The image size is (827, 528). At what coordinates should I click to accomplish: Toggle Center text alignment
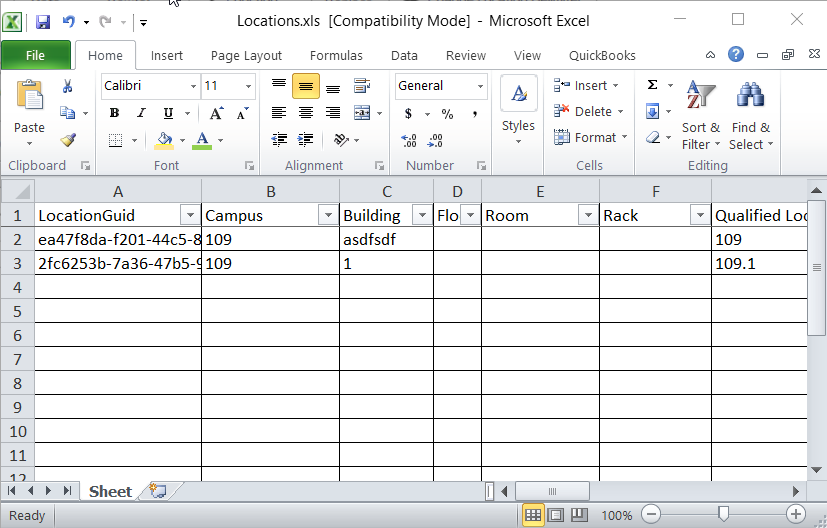click(x=306, y=113)
